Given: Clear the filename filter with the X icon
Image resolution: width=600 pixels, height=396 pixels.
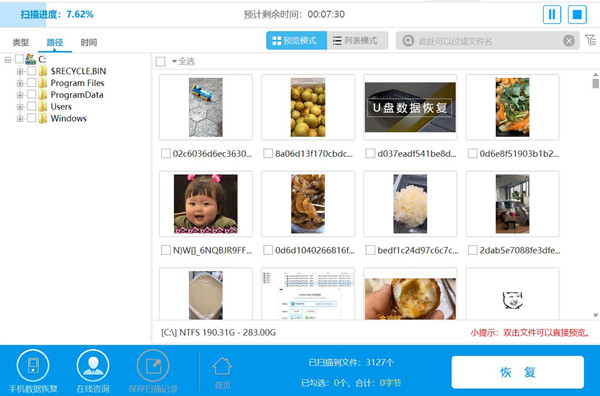Looking at the screenshot, I should [569, 41].
